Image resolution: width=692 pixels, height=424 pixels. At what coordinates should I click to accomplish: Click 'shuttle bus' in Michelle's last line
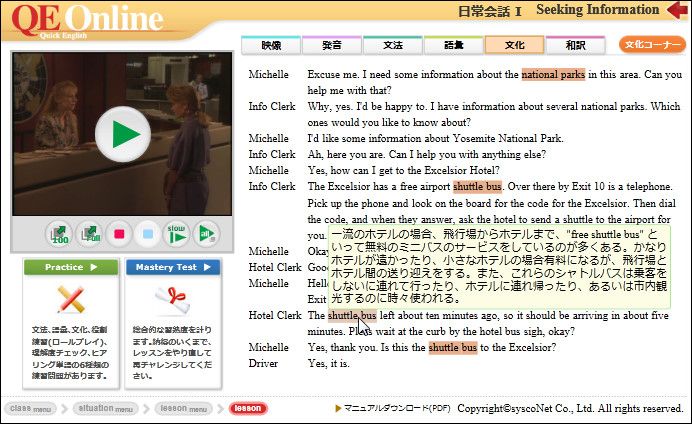pos(453,348)
